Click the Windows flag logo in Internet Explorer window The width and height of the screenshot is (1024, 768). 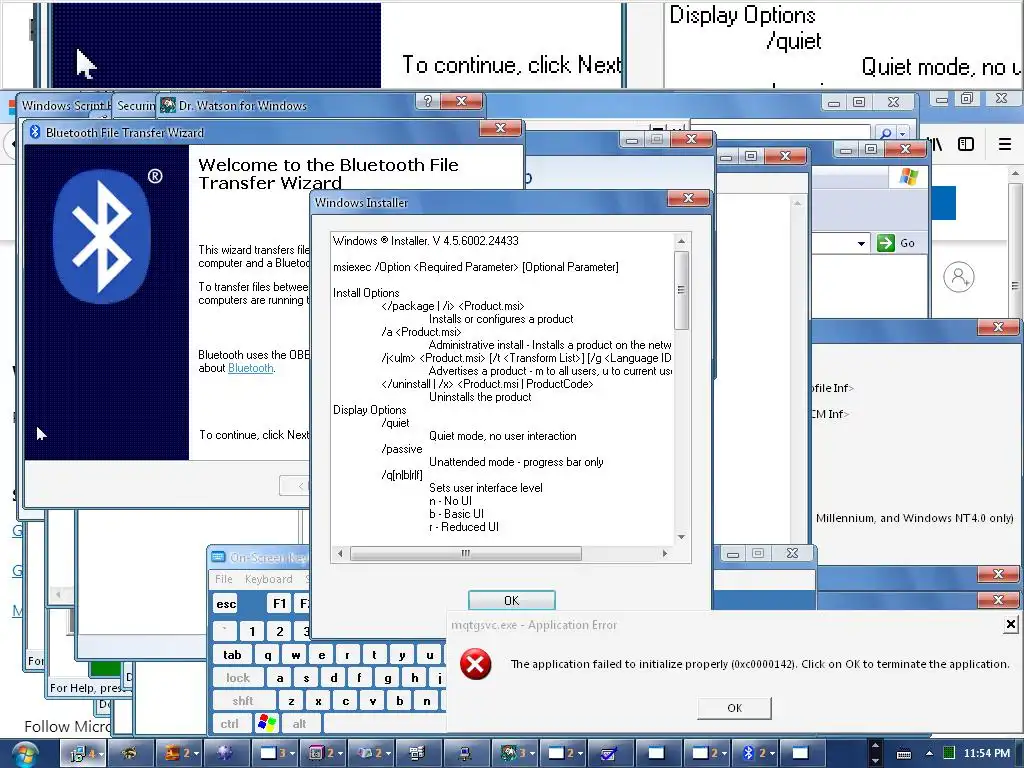pos(908,176)
